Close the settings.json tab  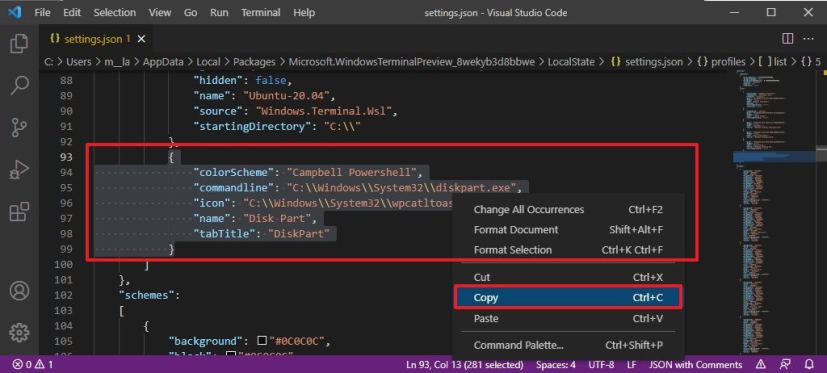(x=141, y=39)
